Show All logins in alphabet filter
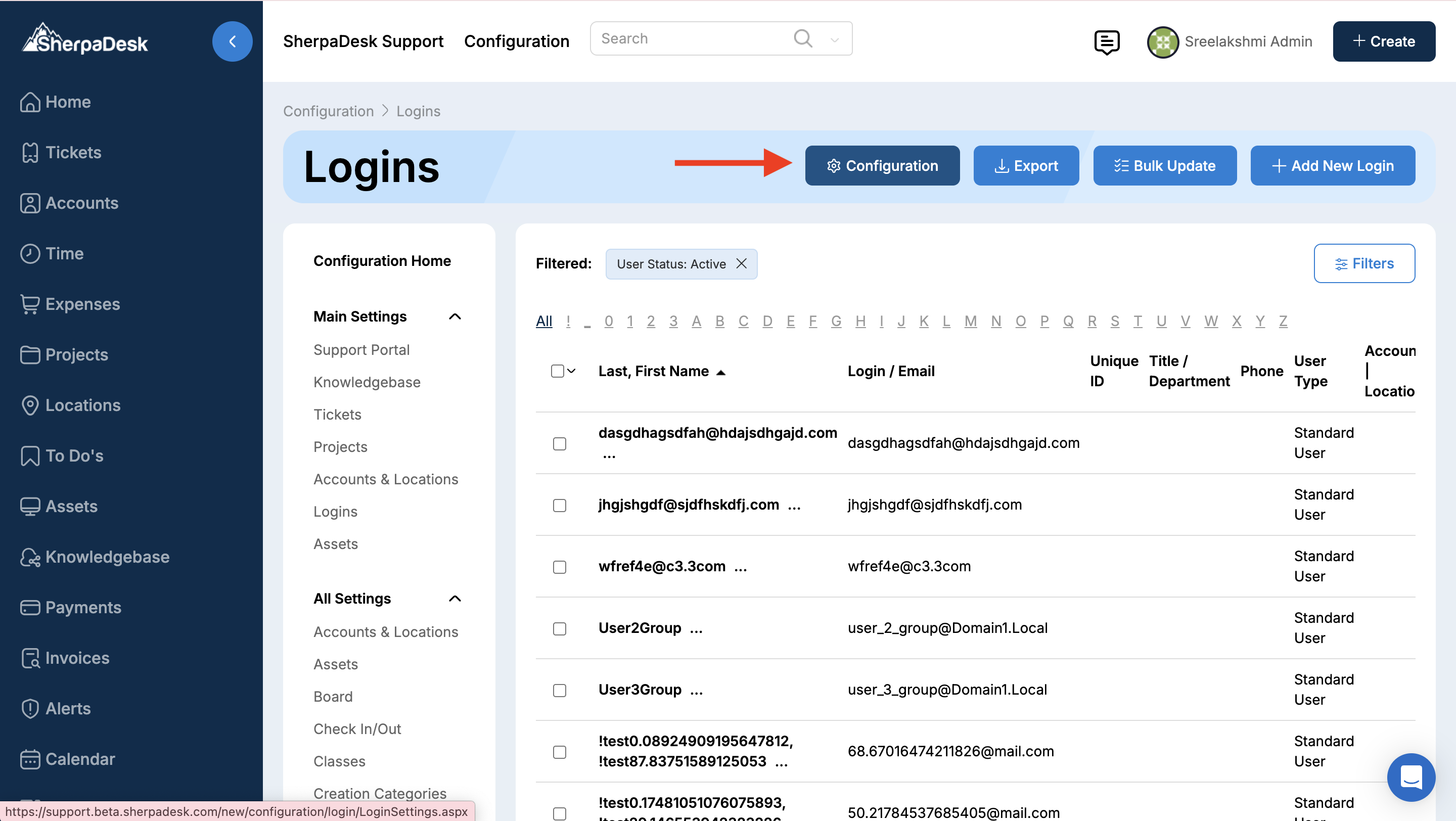Image resolution: width=1456 pixels, height=821 pixels. click(544, 321)
